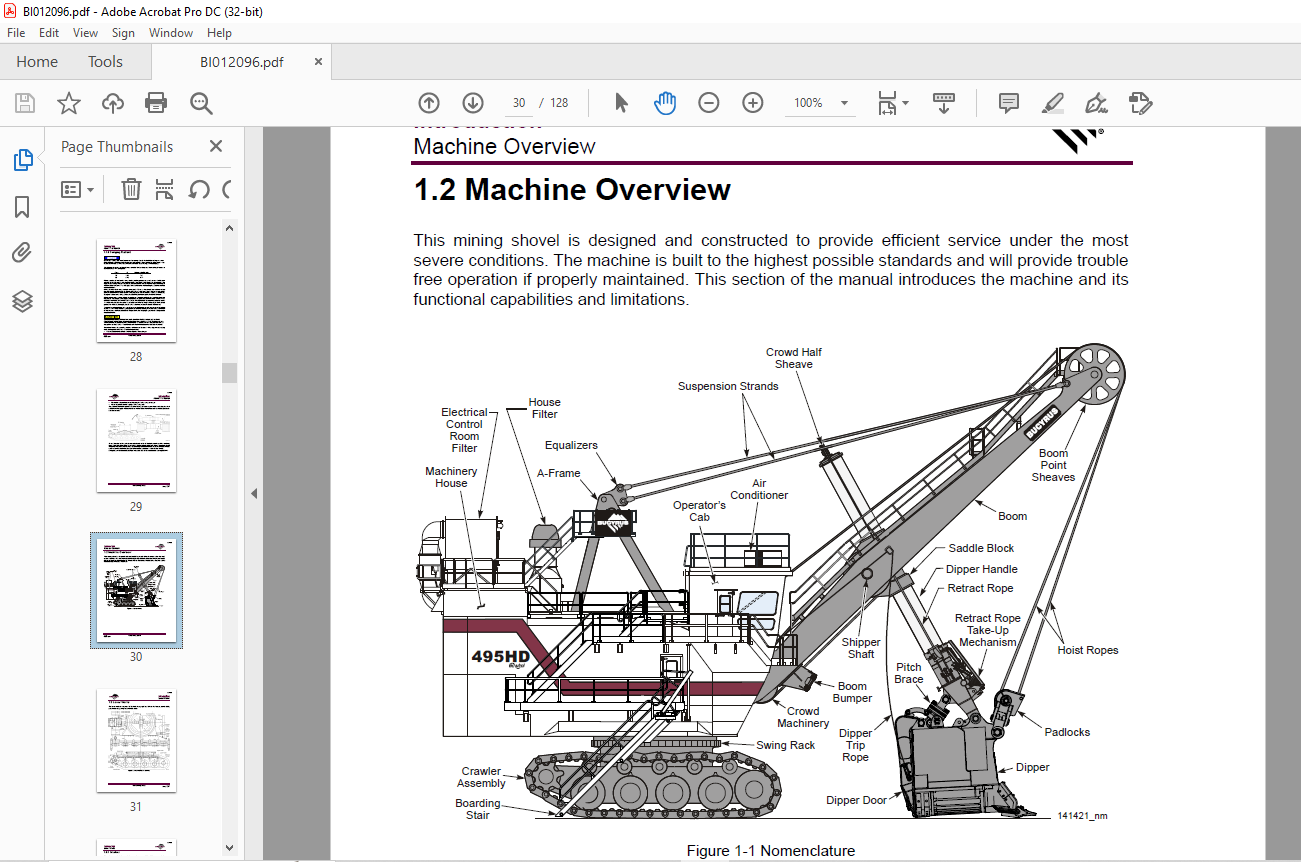The width and height of the screenshot is (1301, 862).
Task: Open the Edit menu
Action: pyautogui.click(x=49, y=33)
